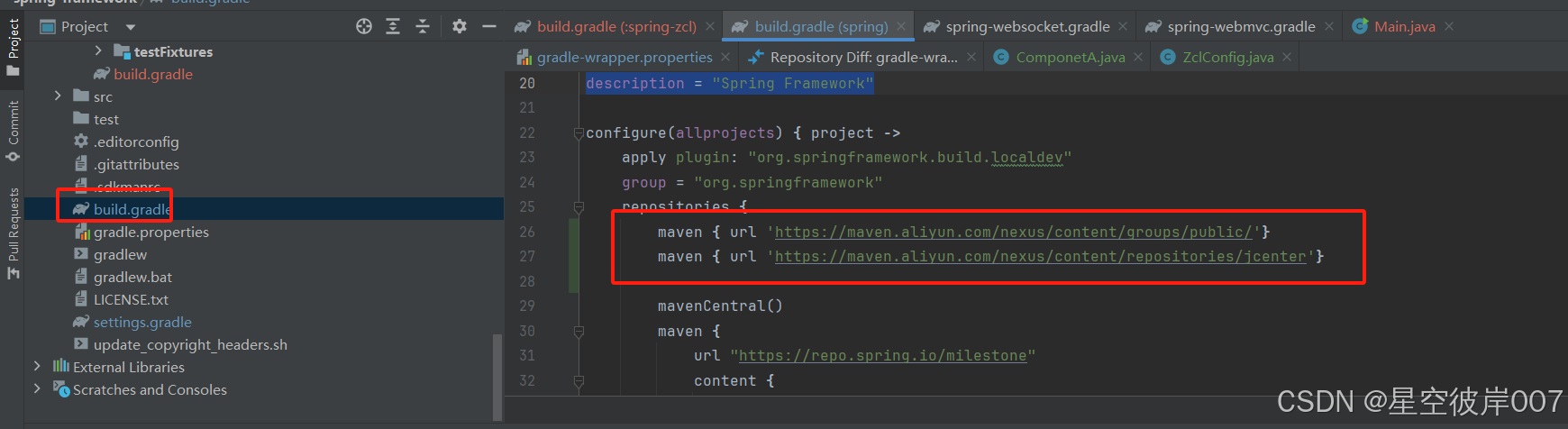
Task: Close spring-websocket.gradle tab
Action: pos(1122,26)
